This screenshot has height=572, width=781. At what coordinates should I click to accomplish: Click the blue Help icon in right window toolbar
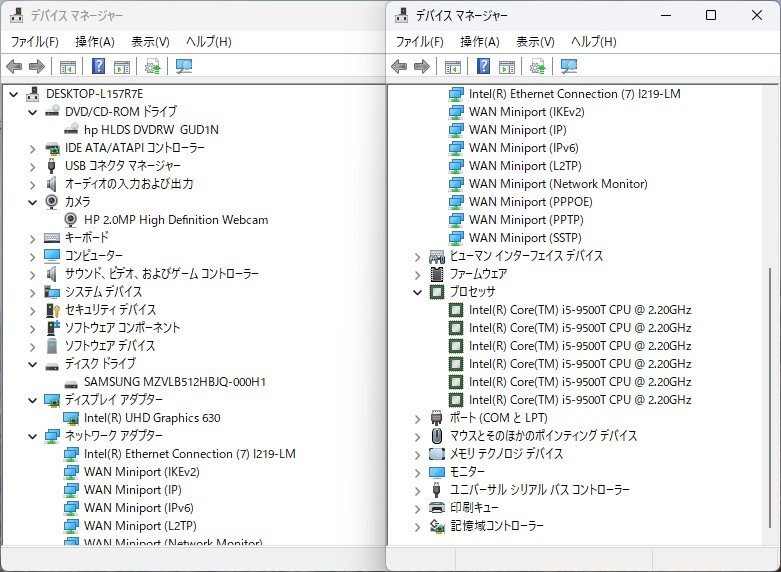click(484, 66)
